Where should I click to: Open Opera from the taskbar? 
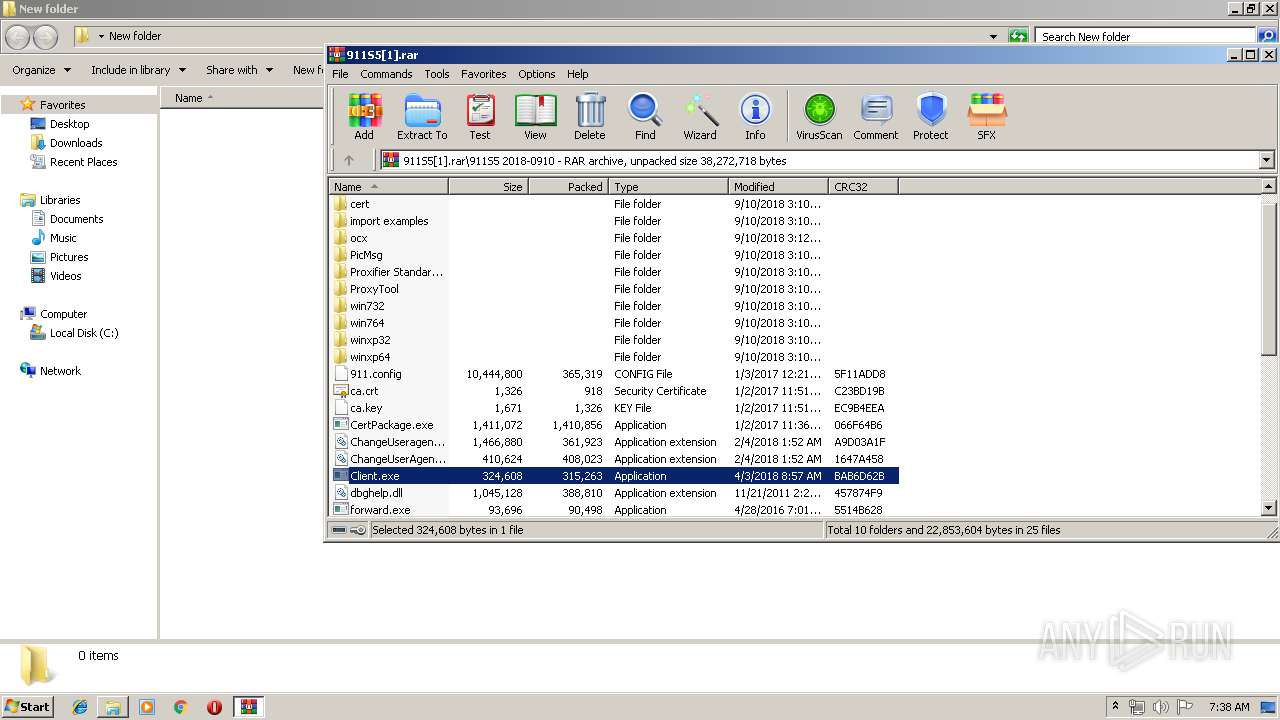point(214,707)
